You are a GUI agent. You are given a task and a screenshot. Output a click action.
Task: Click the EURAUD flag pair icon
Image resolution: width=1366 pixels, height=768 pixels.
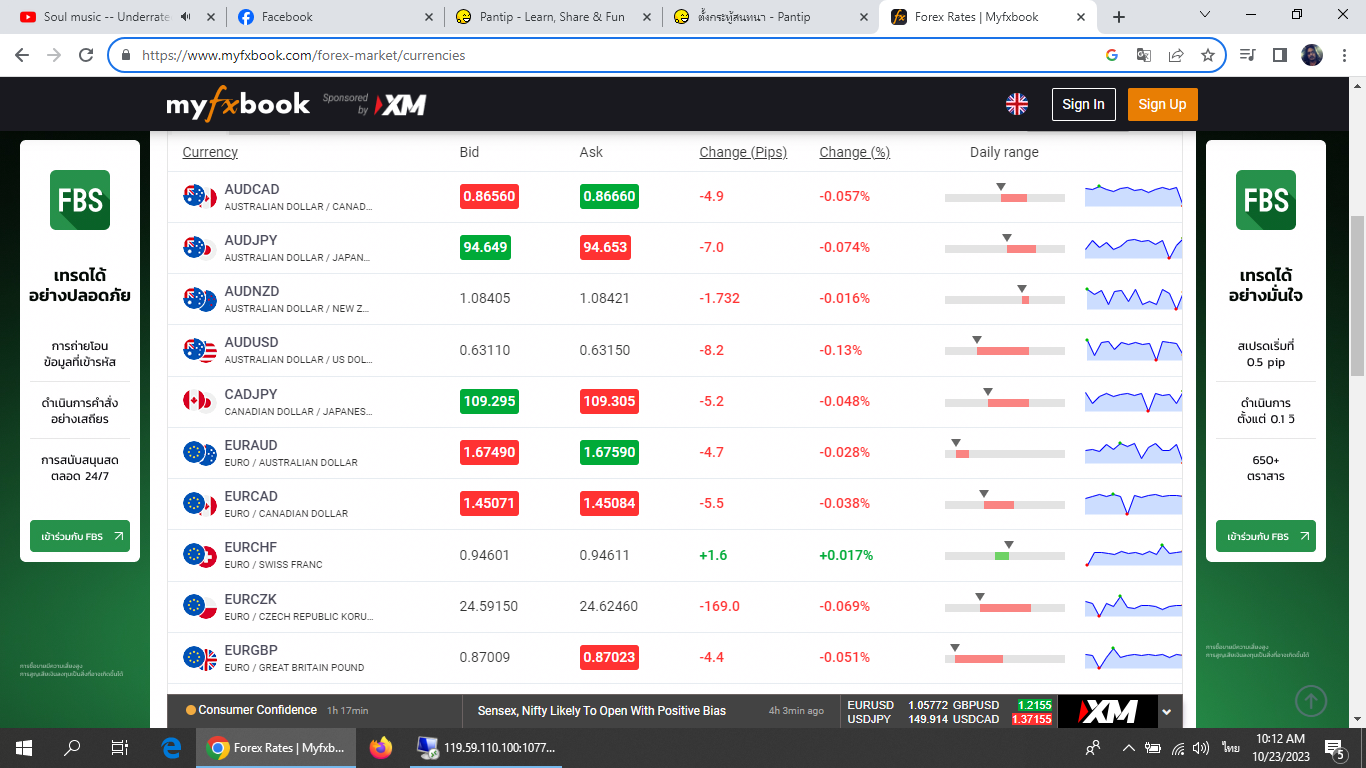(200, 452)
